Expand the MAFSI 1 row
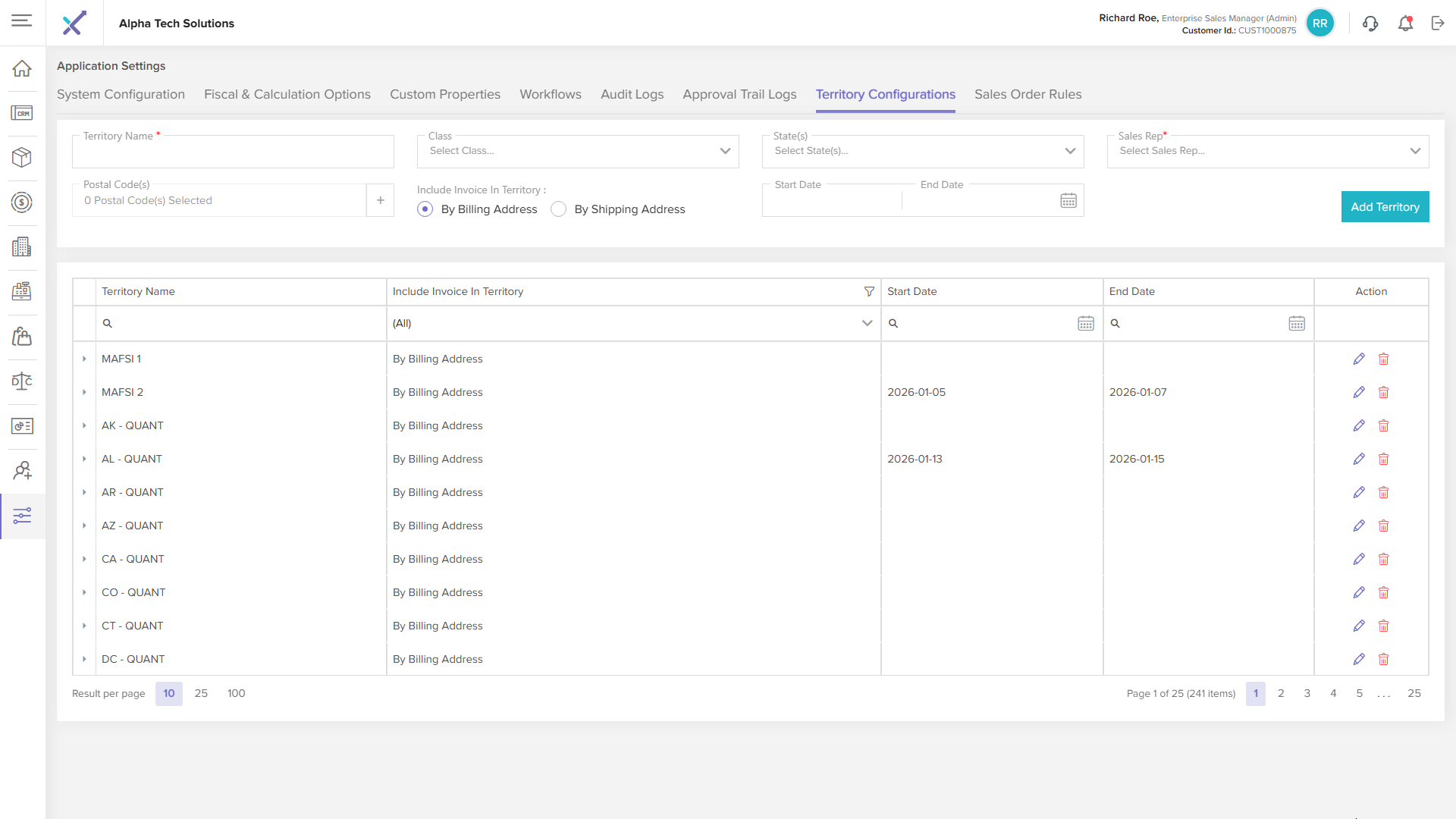The width and height of the screenshot is (1456, 819). [84, 359]
